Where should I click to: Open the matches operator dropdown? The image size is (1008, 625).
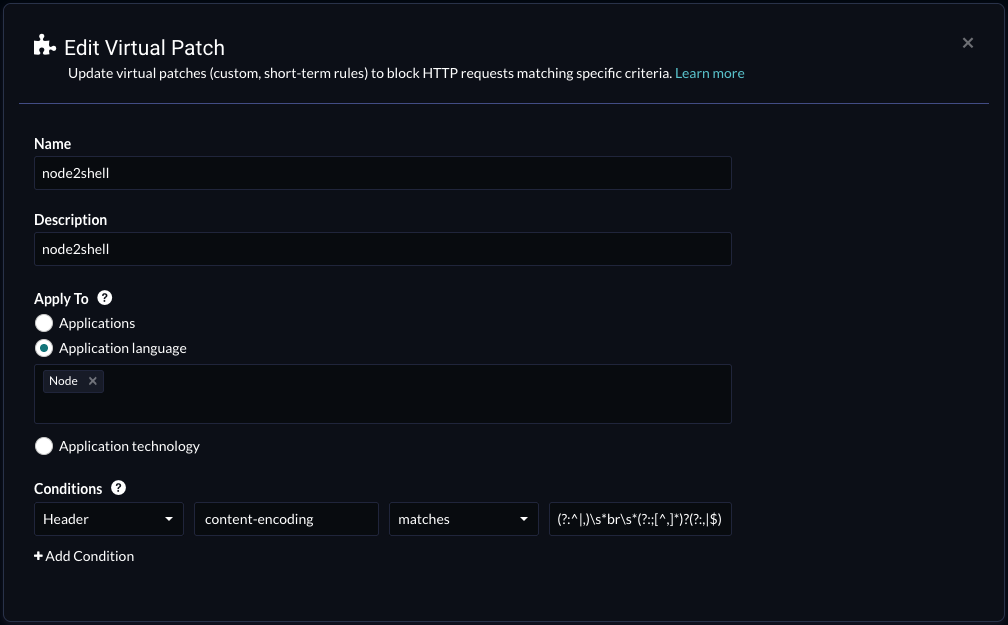464,519
